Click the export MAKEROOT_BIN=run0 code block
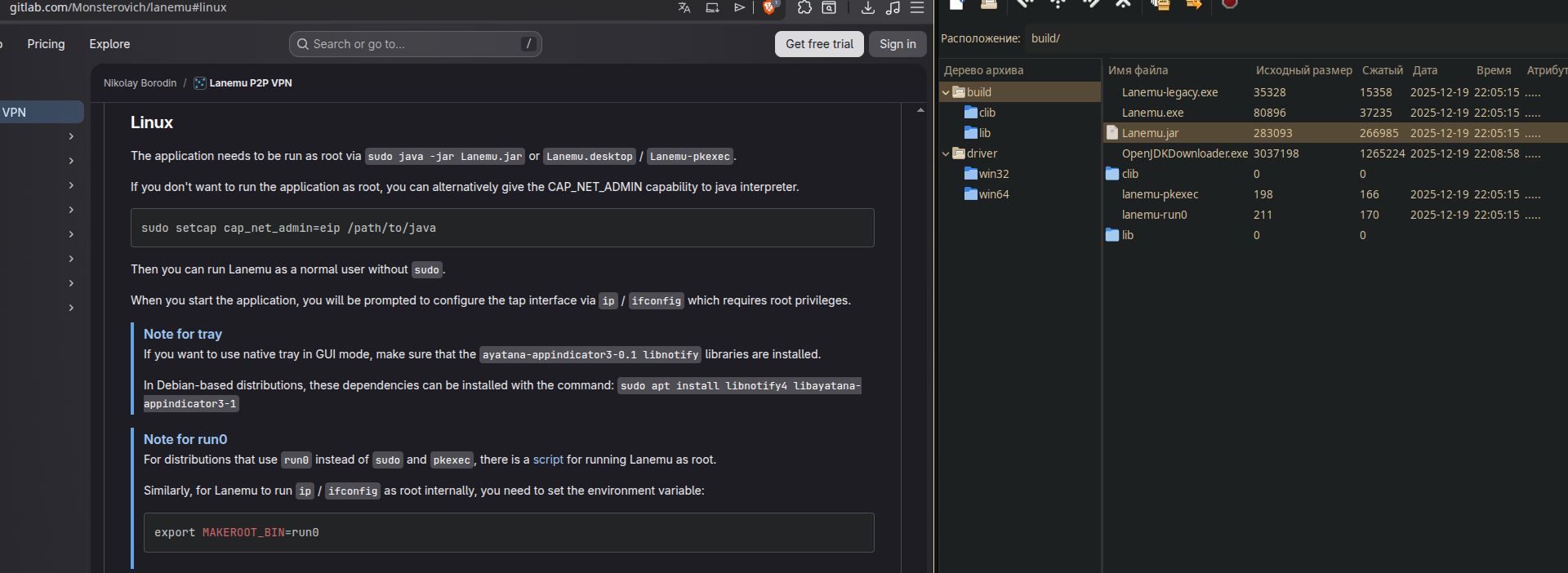This screenshot has height=573, width=1568. tap(509, 532)
